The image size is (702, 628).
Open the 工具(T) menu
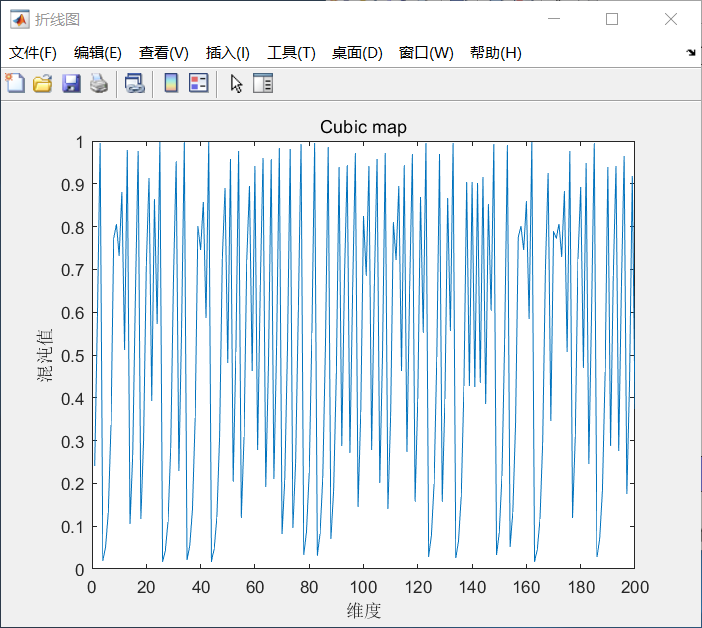(291, 53)
